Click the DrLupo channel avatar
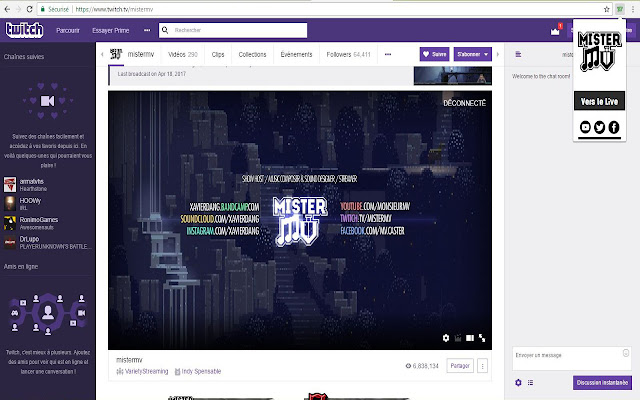The width and height of the screenshot is (640, 400). (10, 242)
